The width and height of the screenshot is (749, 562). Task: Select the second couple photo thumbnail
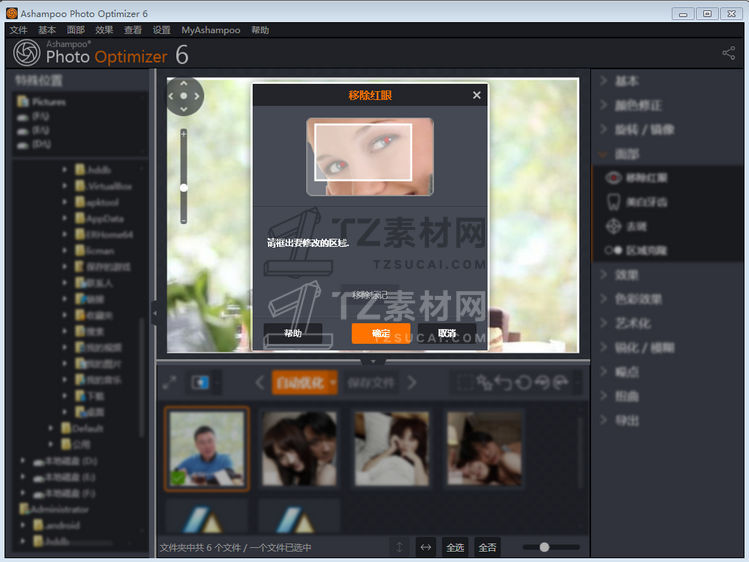click(300, 449)
